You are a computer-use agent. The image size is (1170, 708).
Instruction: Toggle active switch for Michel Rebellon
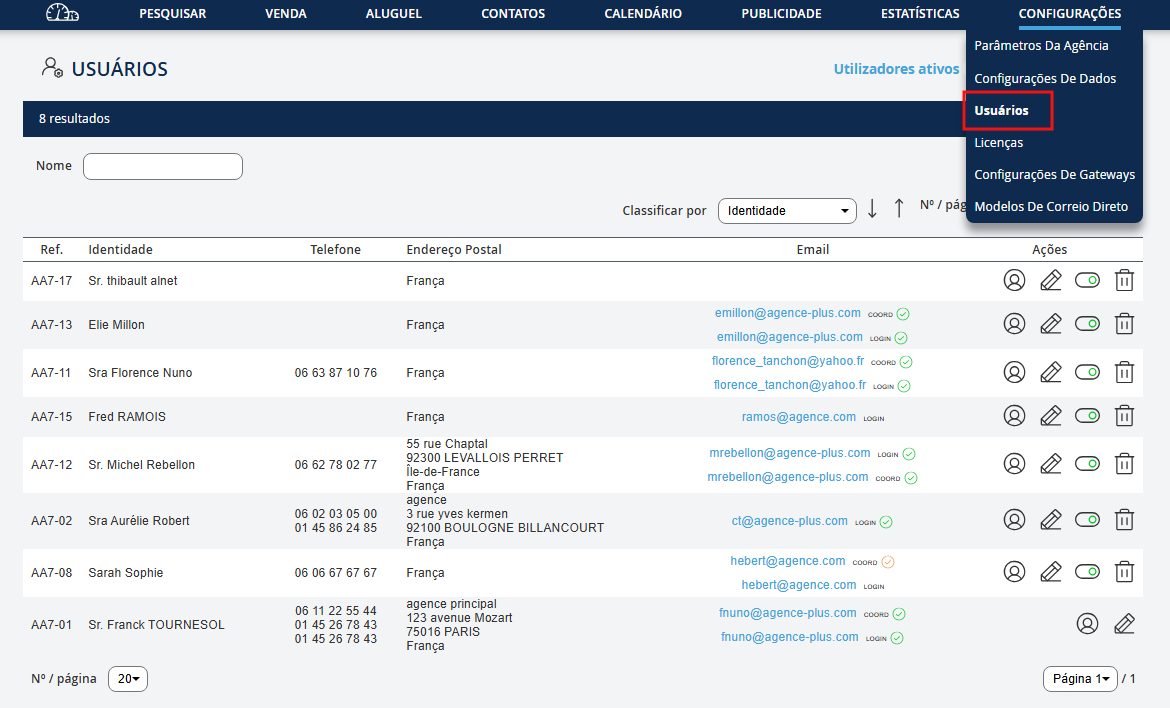coord(1087,464)
